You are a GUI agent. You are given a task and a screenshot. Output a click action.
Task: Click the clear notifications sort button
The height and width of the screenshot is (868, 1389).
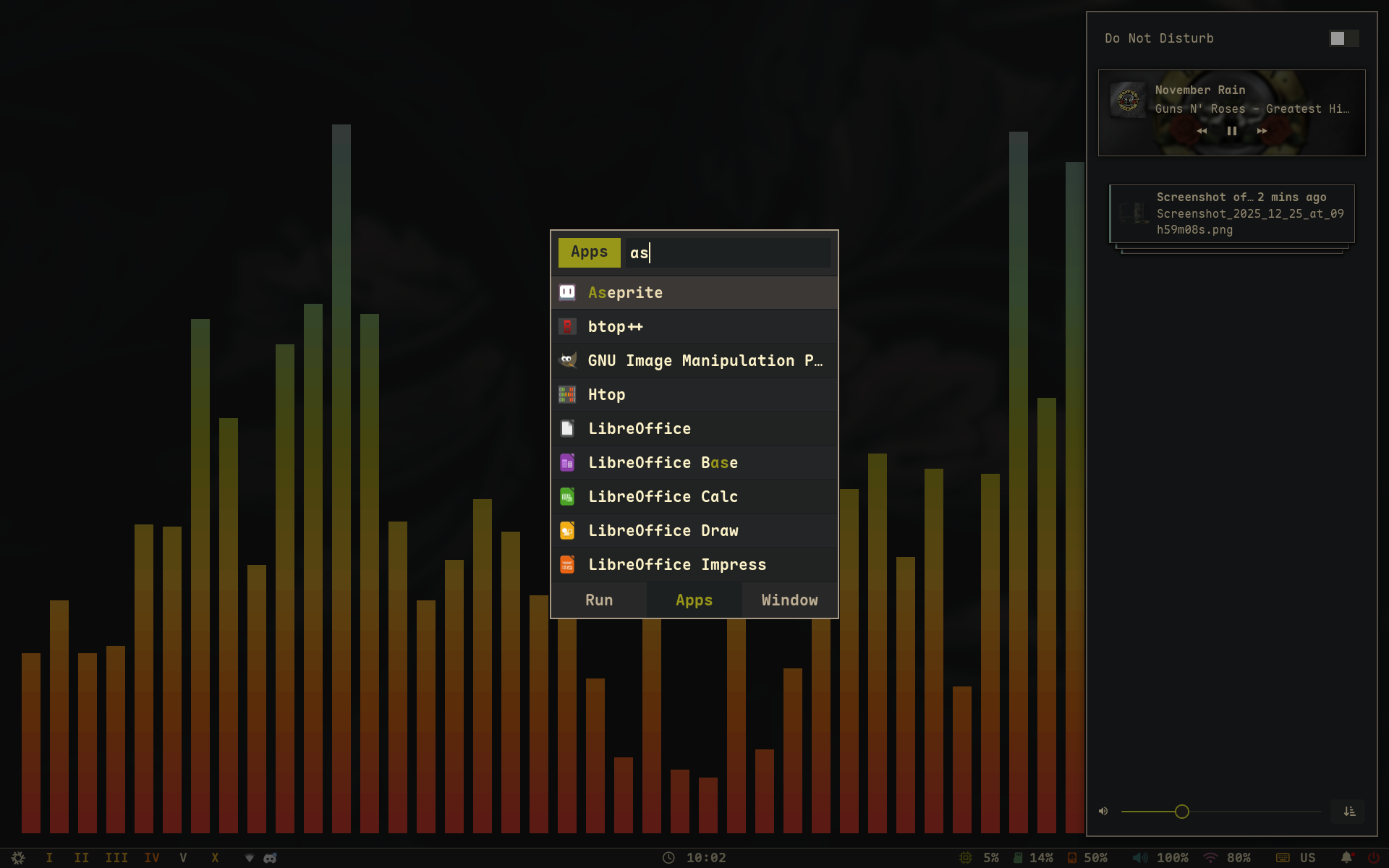click(1349, 812)
